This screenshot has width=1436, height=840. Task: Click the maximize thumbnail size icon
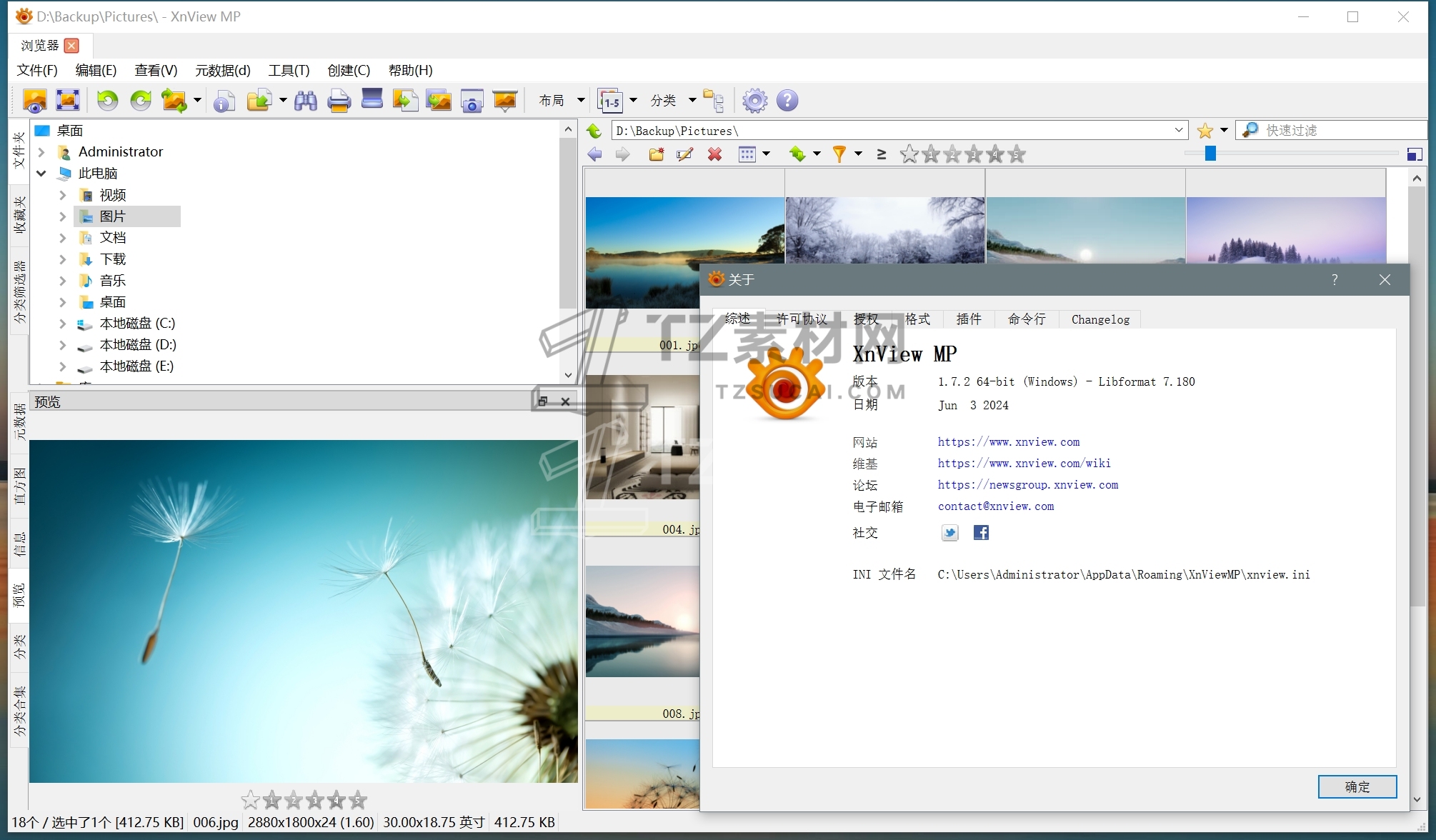[1414, 154]
